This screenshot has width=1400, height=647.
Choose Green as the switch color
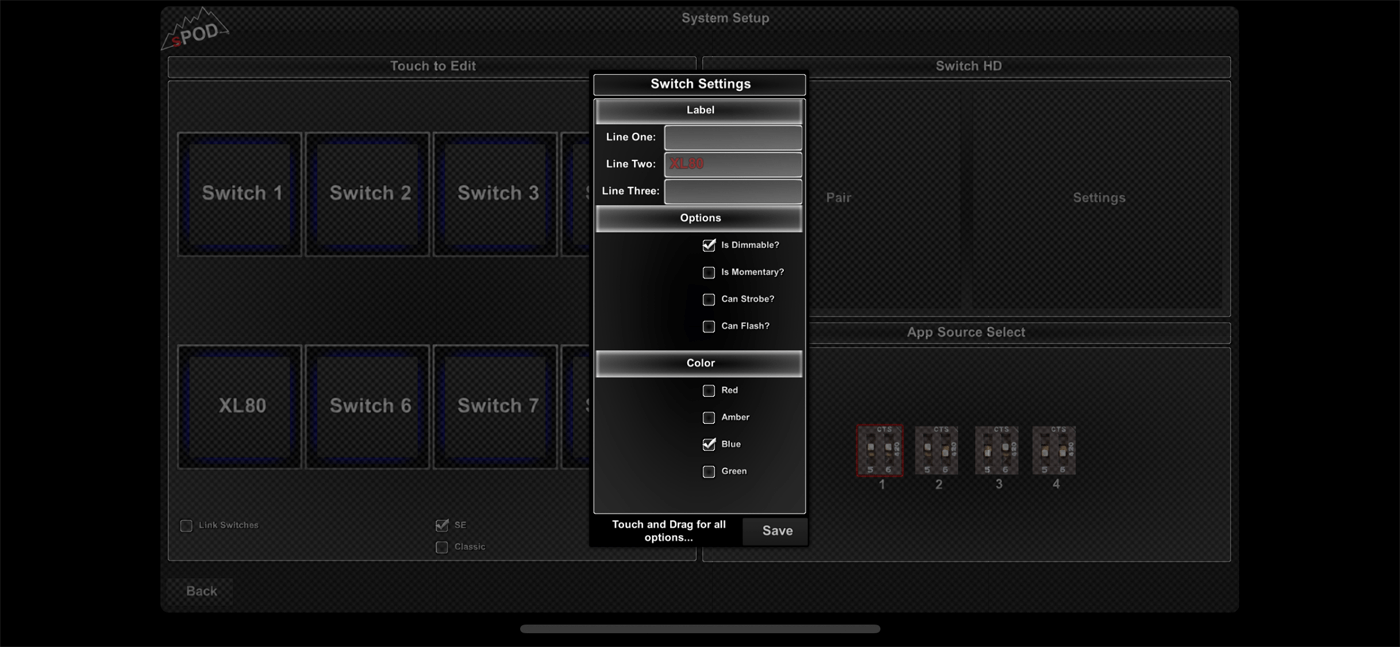[x=709, y=470]
